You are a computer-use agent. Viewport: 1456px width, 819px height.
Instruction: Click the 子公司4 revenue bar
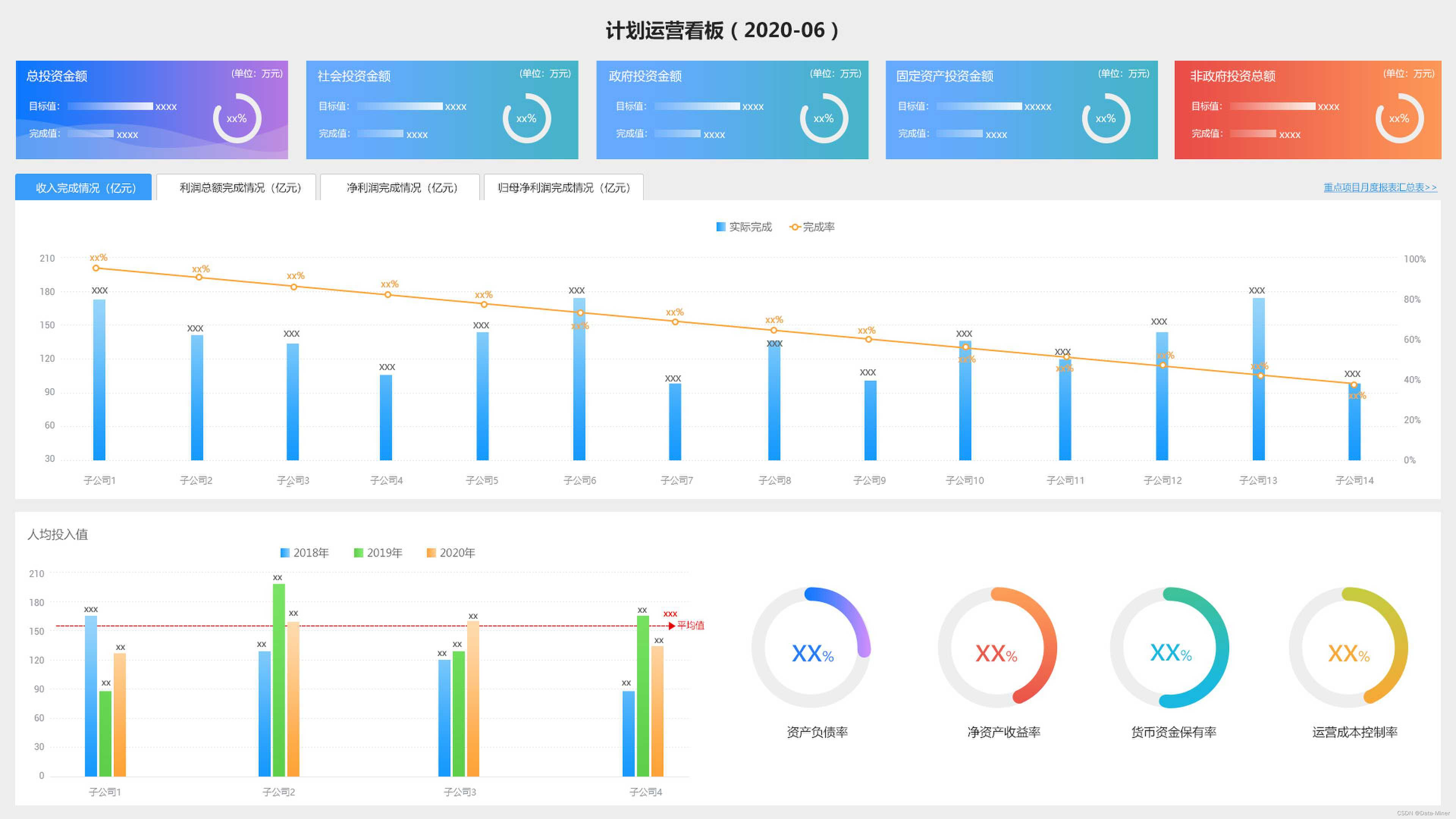(386, 418)
